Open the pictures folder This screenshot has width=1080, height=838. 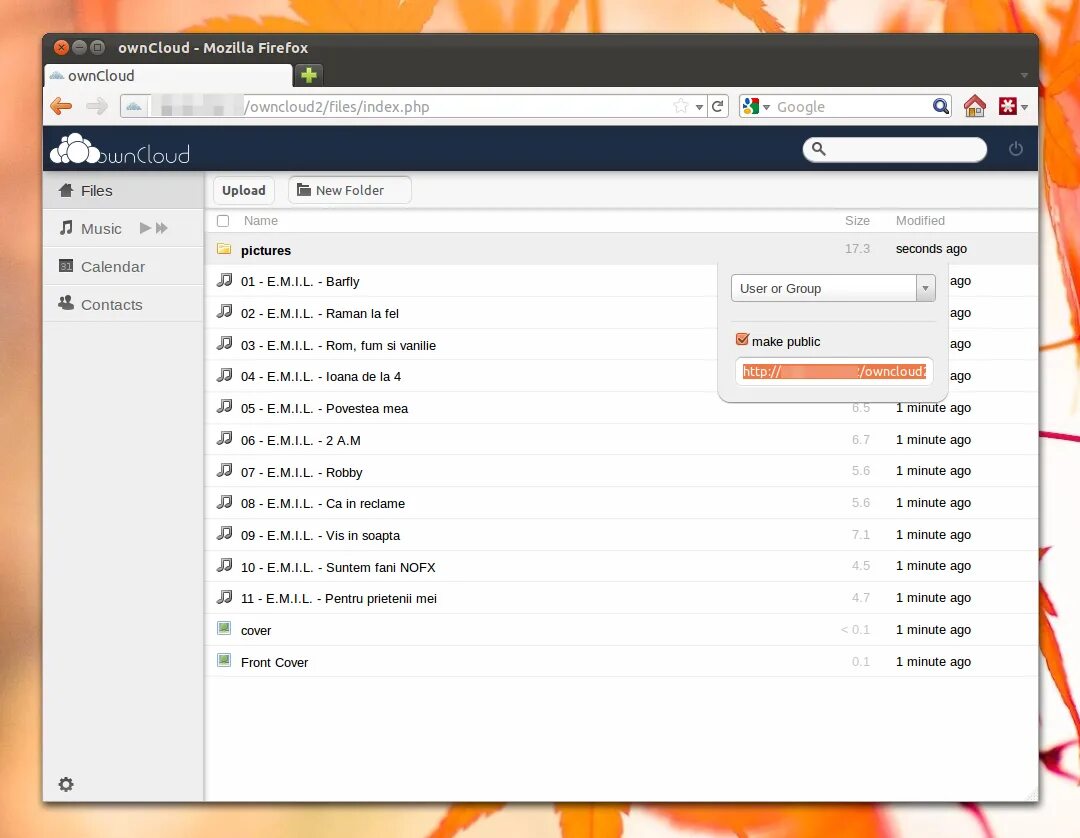[266, 251]
